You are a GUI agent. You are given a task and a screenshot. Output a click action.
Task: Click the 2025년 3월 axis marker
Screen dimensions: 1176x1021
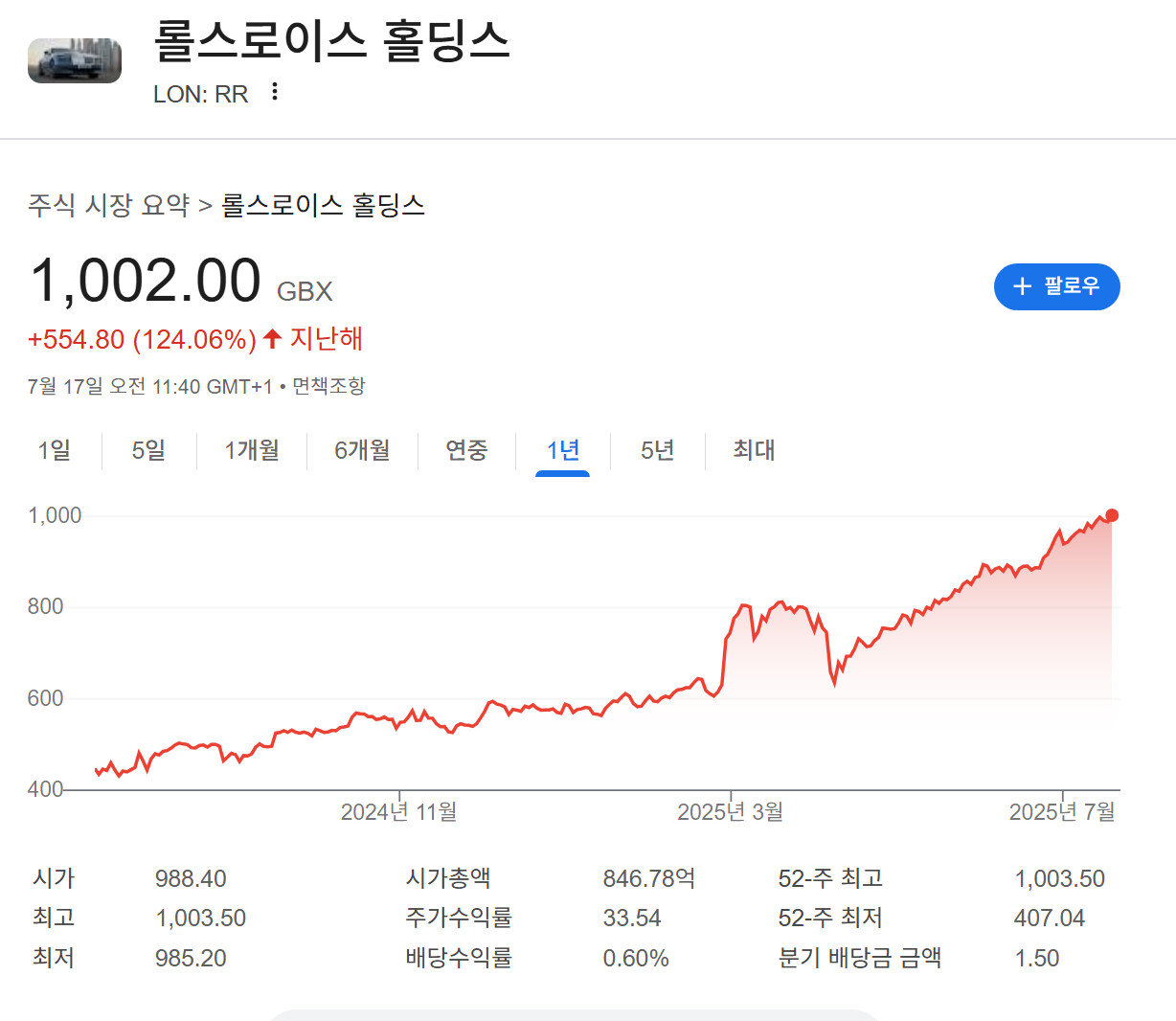(730, 811)
